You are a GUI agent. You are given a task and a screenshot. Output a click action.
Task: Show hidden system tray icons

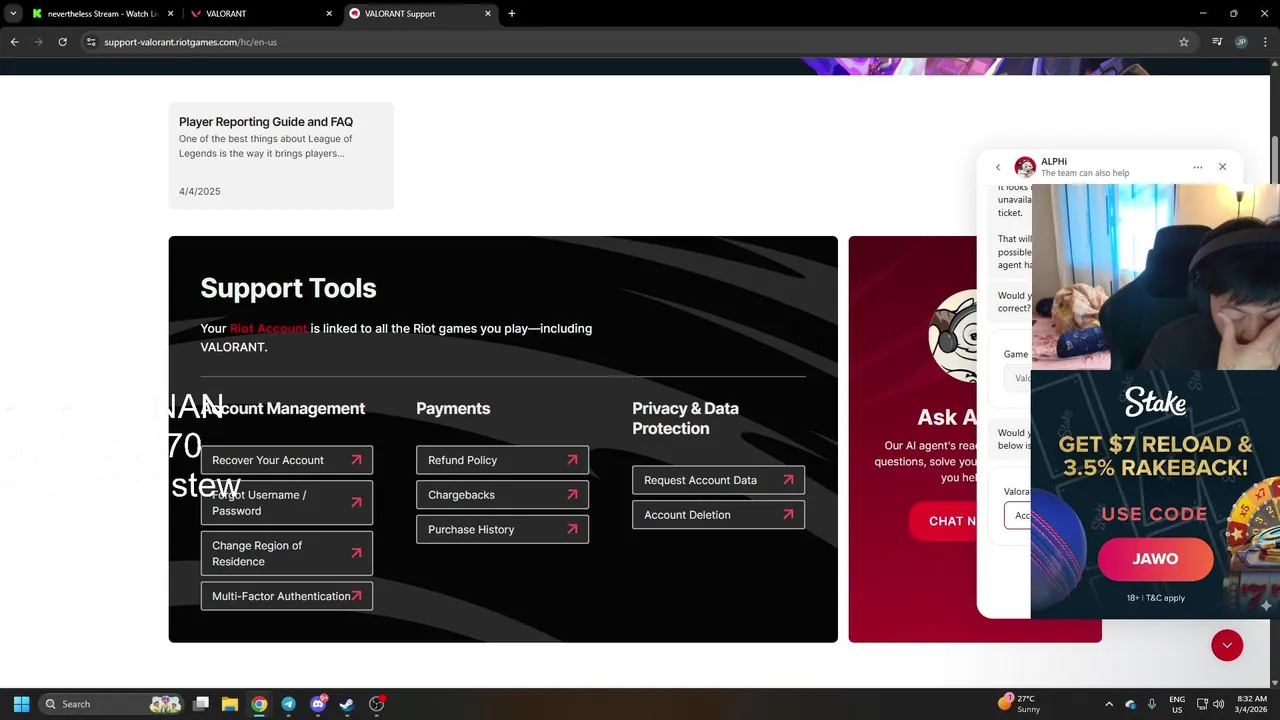click(x=1108, y=704)
